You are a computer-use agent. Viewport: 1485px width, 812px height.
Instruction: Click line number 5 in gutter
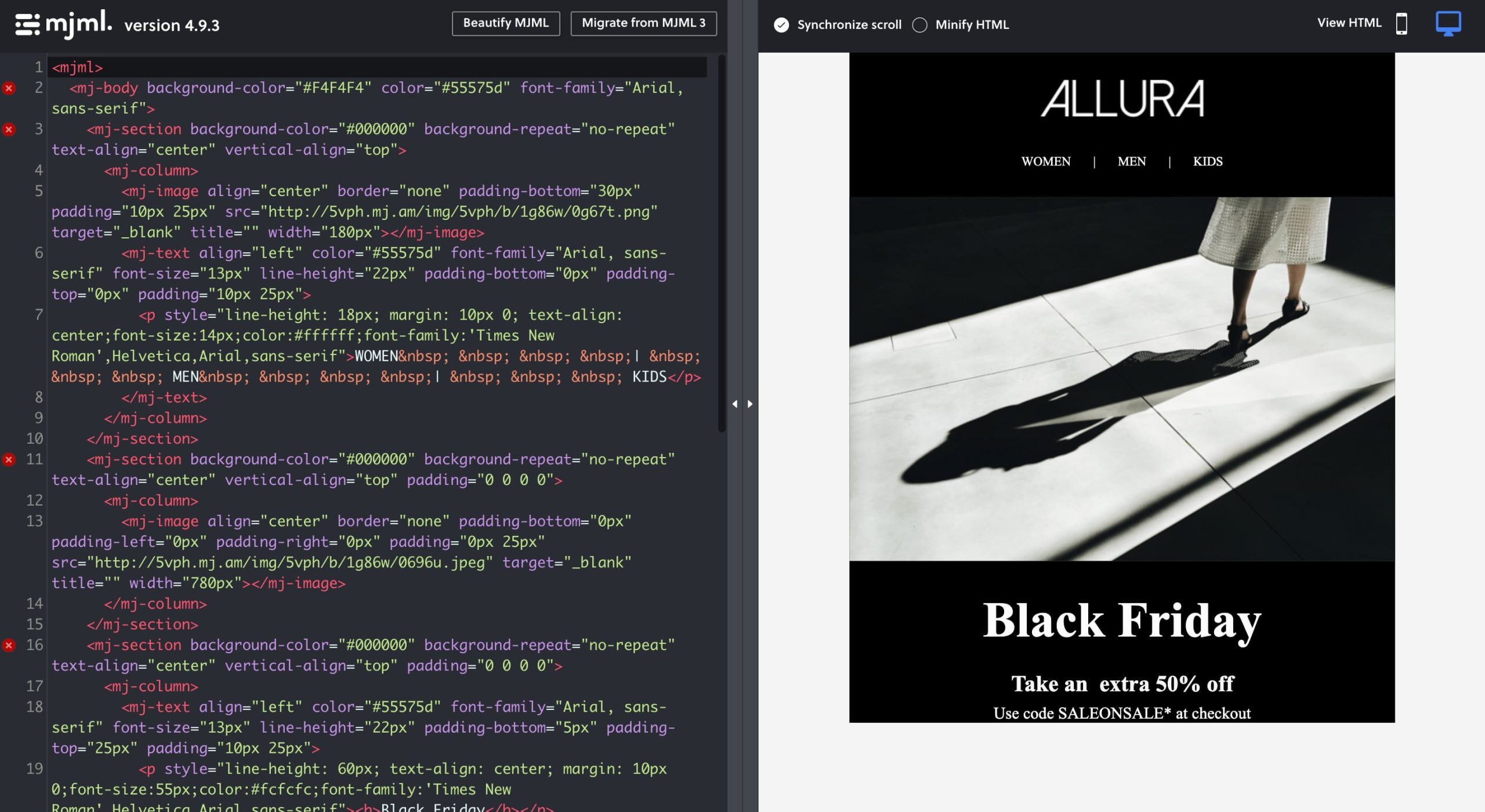[x=38, y=191]
